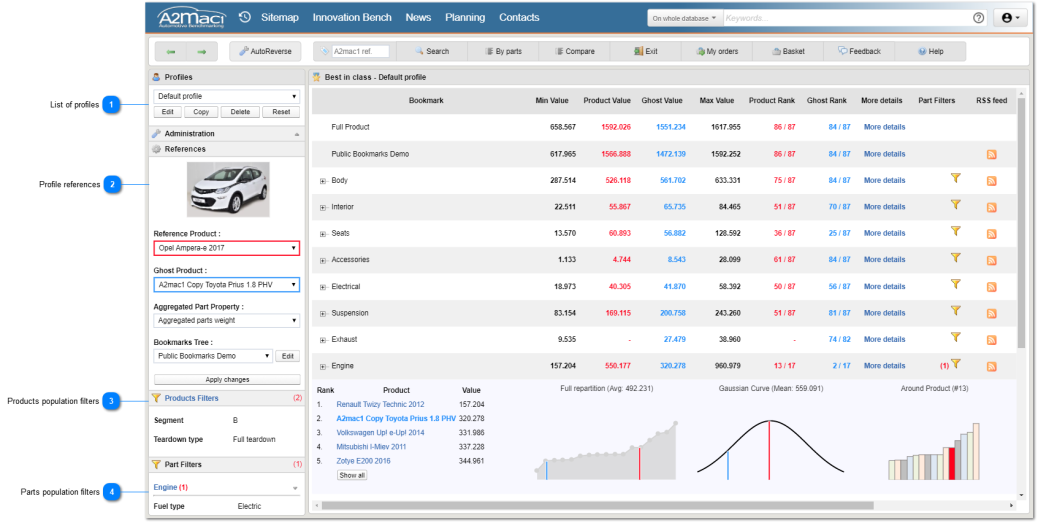Click the Search toolbar button
The height and width of the screenshot is (523, 1038).
tap(432, 51)
